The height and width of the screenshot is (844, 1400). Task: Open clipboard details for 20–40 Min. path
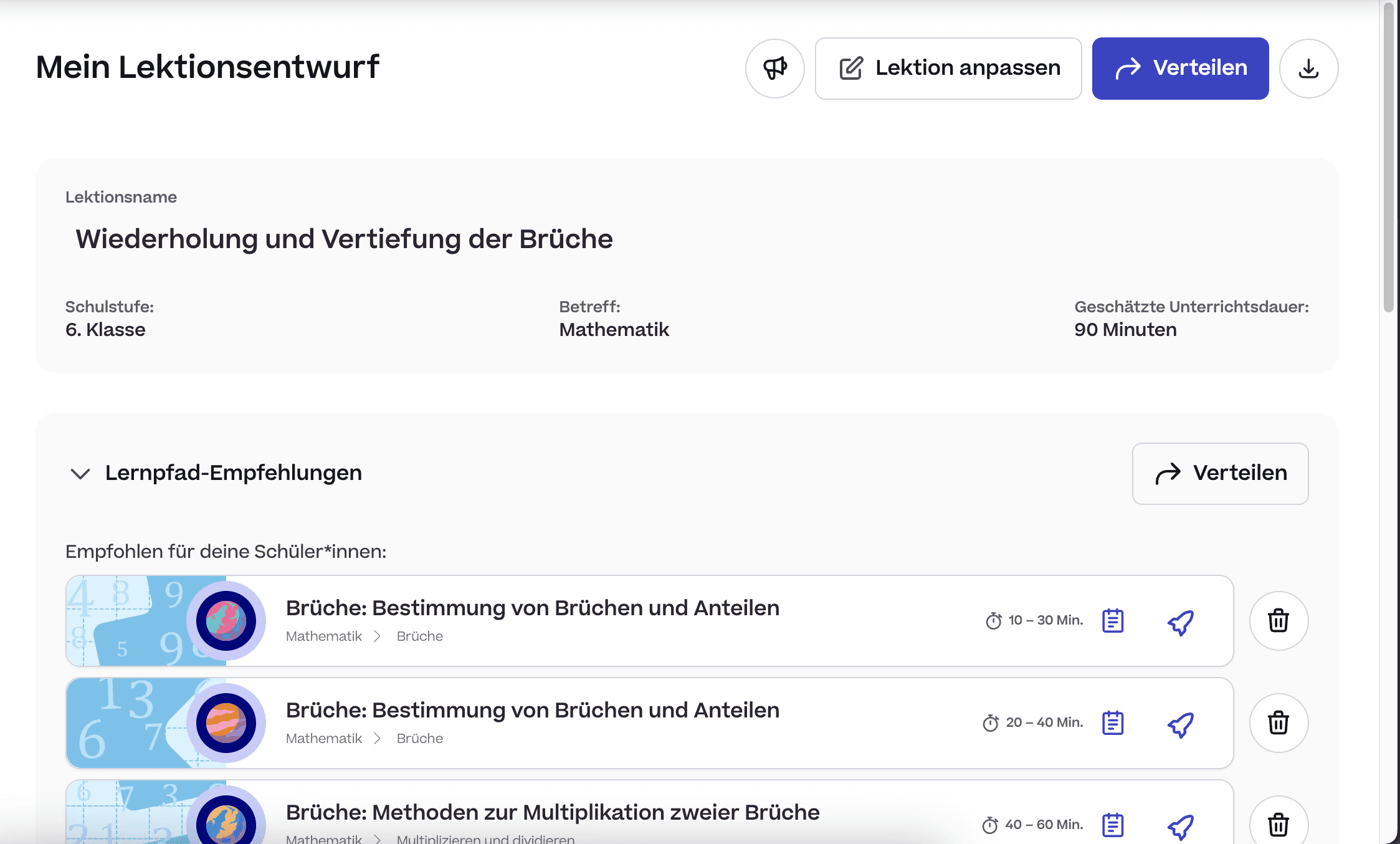coord(1113,723)
